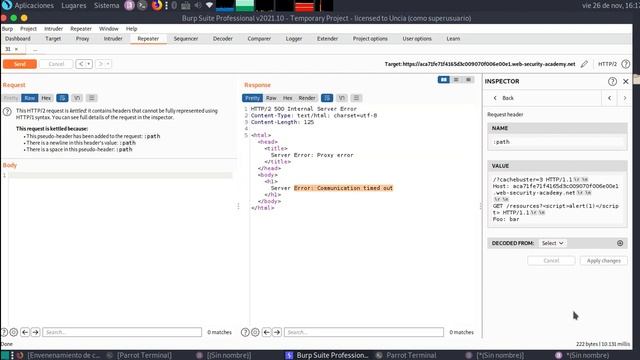Click the Inspector Cancel button

tap(551, 261)
